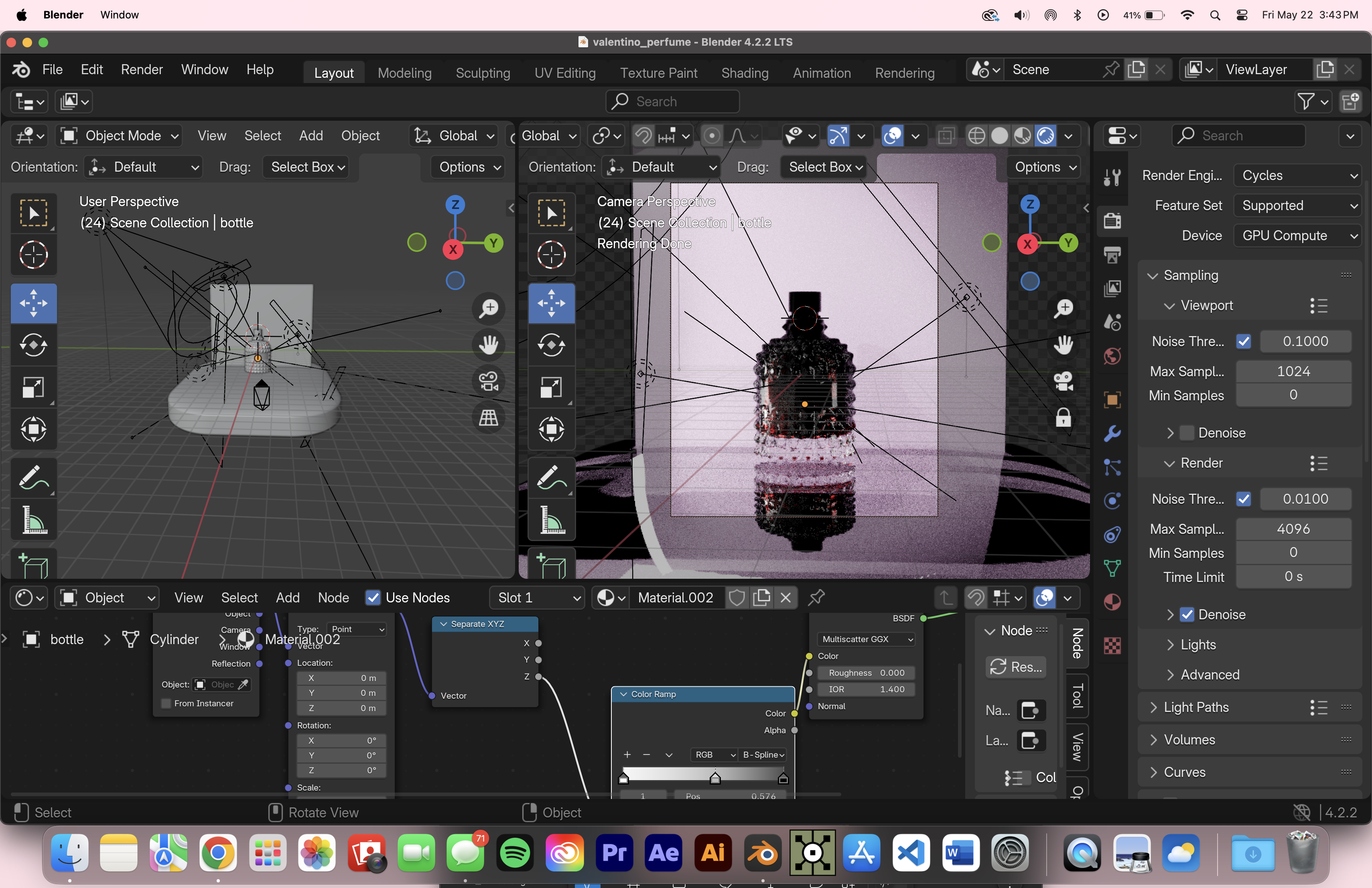Screen dimensions: 1372x888
Task: Click the pin icon in node editor header
Action: tap(816, 598)
